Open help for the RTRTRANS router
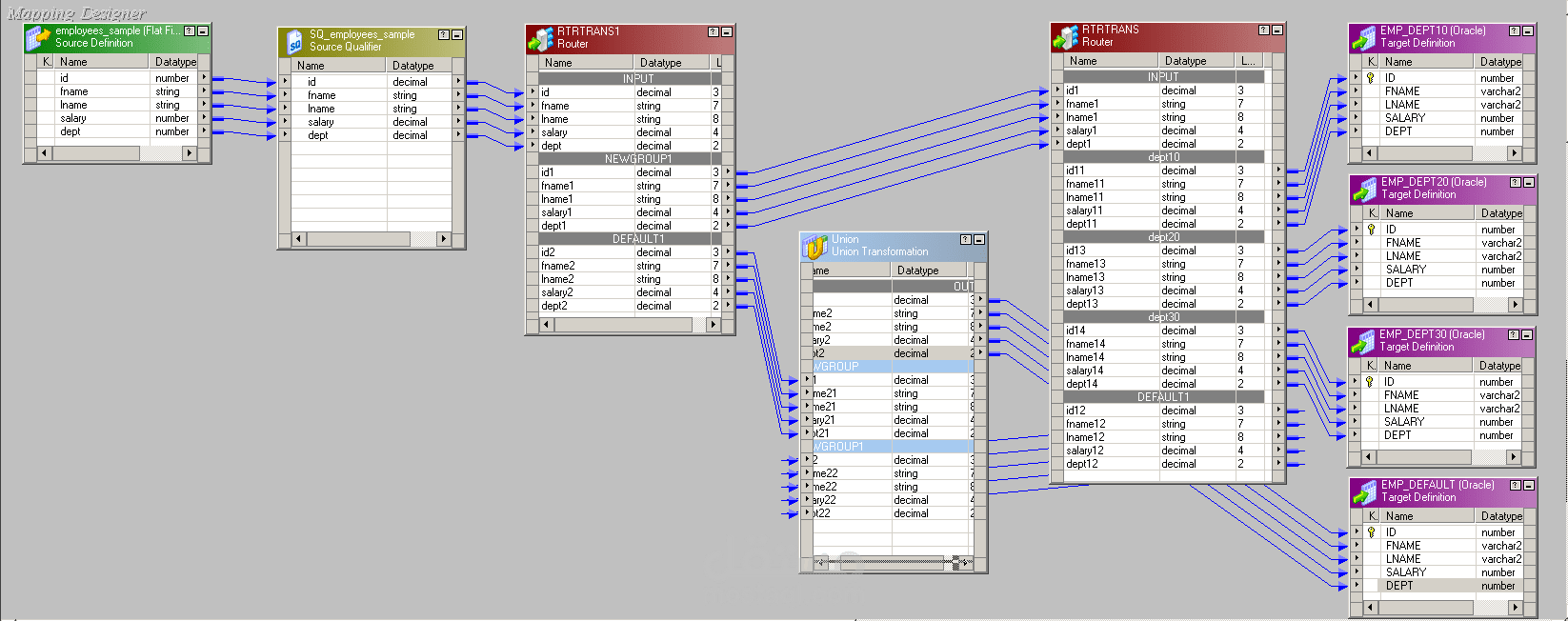 (x=1264, y=30)
